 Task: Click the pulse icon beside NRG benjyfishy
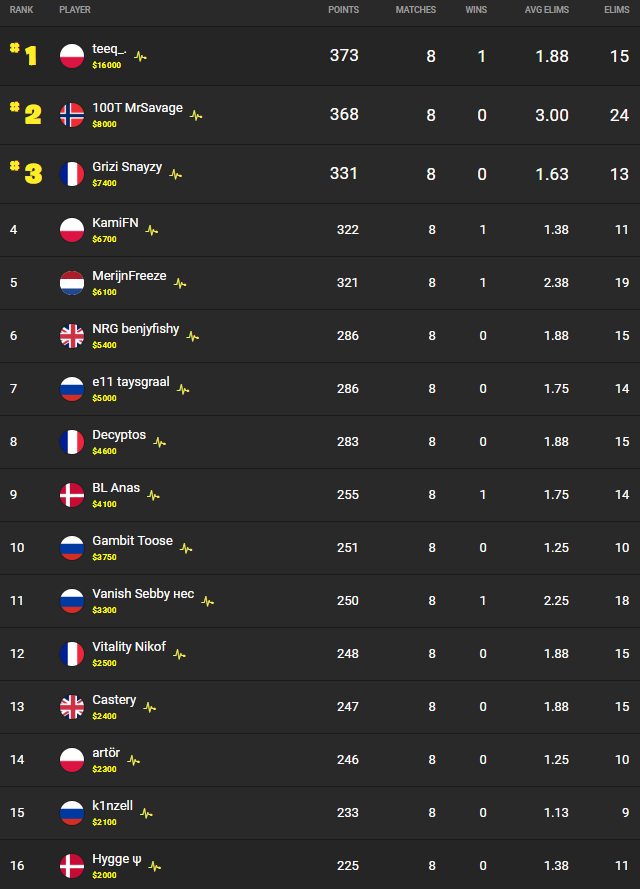tap(193, 336)
